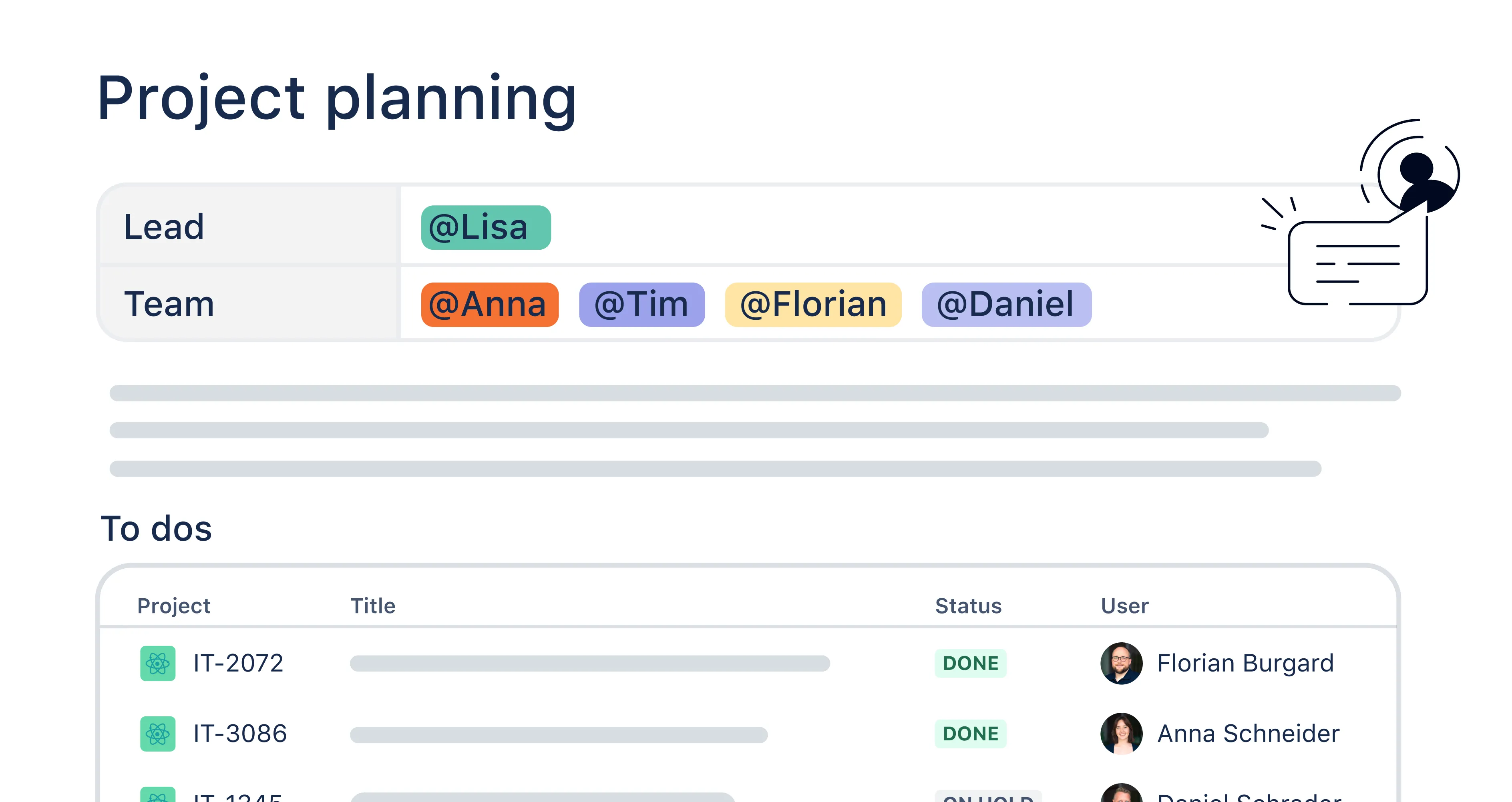Click the IT-3086 project icon
The image size is (1512, 802).
coord(157,733)
